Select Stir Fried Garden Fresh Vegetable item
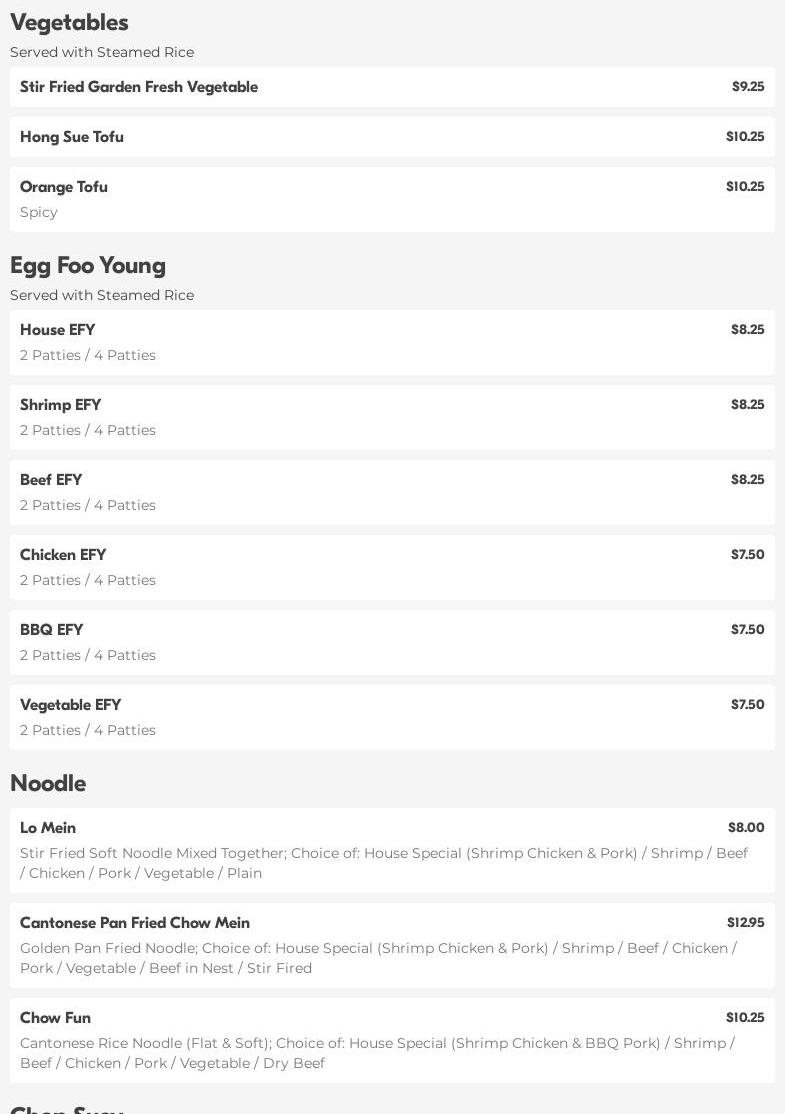The image size is (785, 1114). point(139,87)
